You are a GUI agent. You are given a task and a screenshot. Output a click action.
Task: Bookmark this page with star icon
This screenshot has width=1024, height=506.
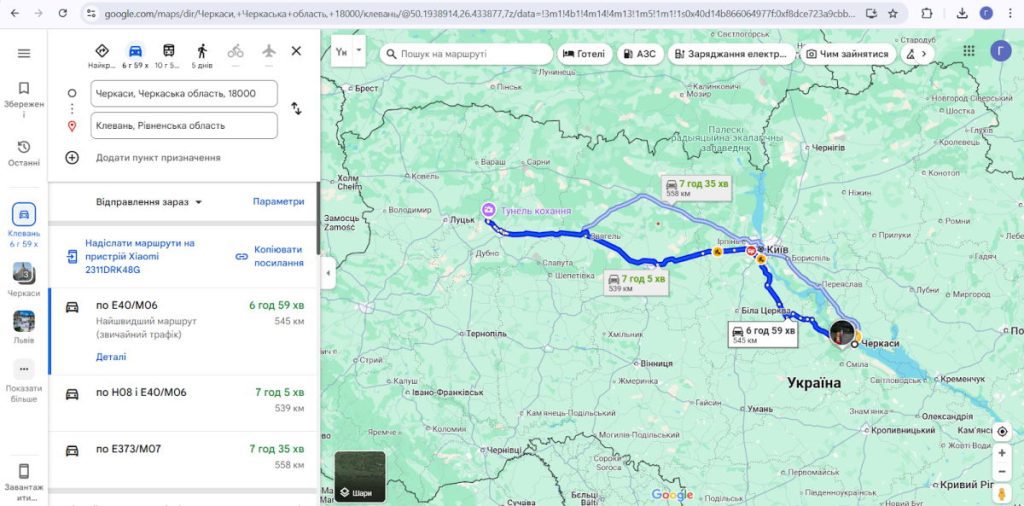click(x=893, y=13)
